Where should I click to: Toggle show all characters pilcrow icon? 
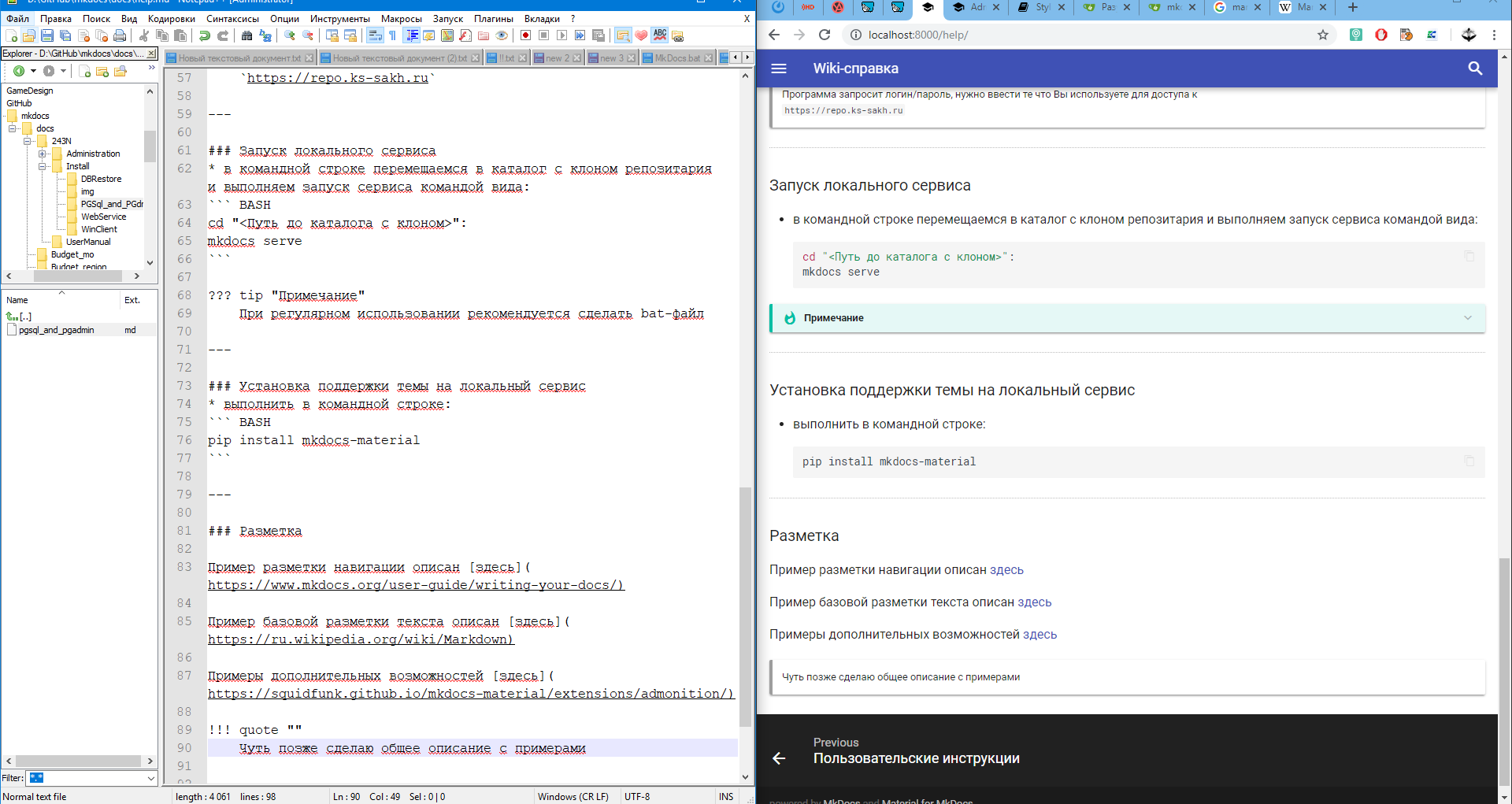coord(393,35)
